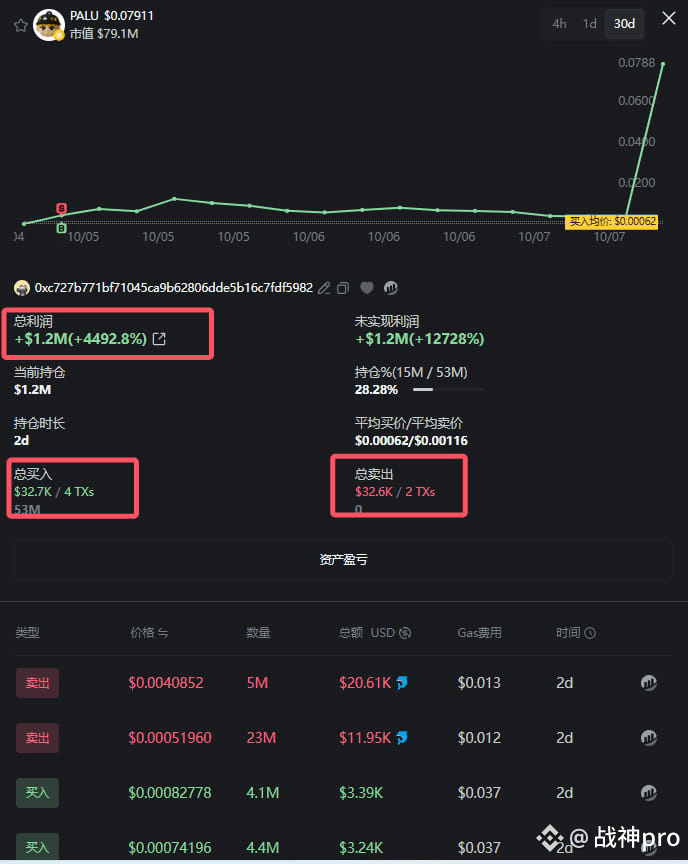Image resolution: width=688 pixels, height=864 pixels.
Task: Click the red sell marker on chart
Action: point(62,209)
